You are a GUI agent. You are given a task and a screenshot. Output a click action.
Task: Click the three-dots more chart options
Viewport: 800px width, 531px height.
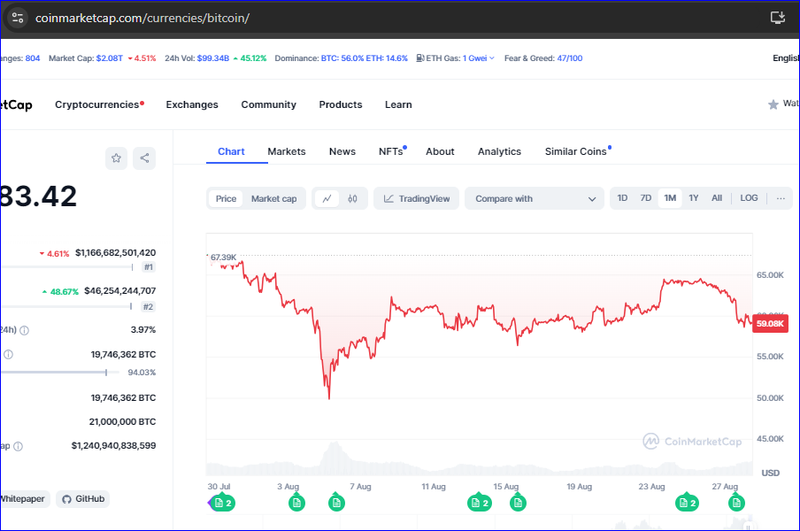pyautogui.click(x=781, y=198)
